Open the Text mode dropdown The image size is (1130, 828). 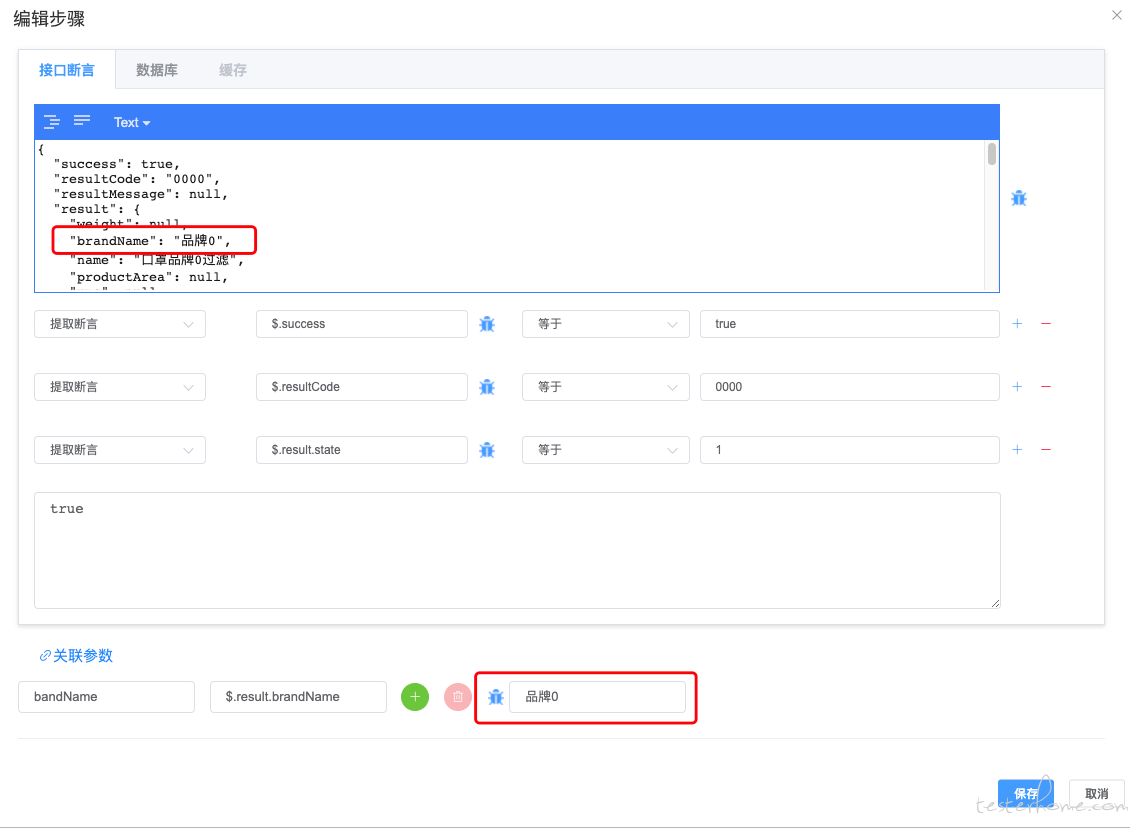132,123
